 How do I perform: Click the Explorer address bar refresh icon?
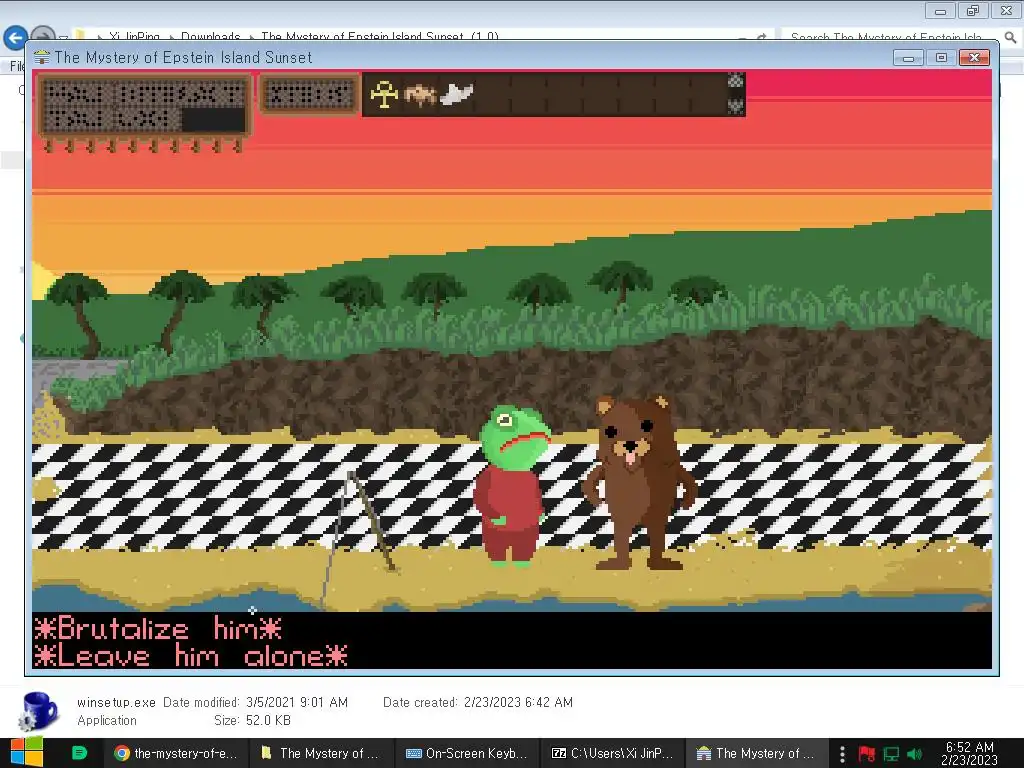point(761,37)
